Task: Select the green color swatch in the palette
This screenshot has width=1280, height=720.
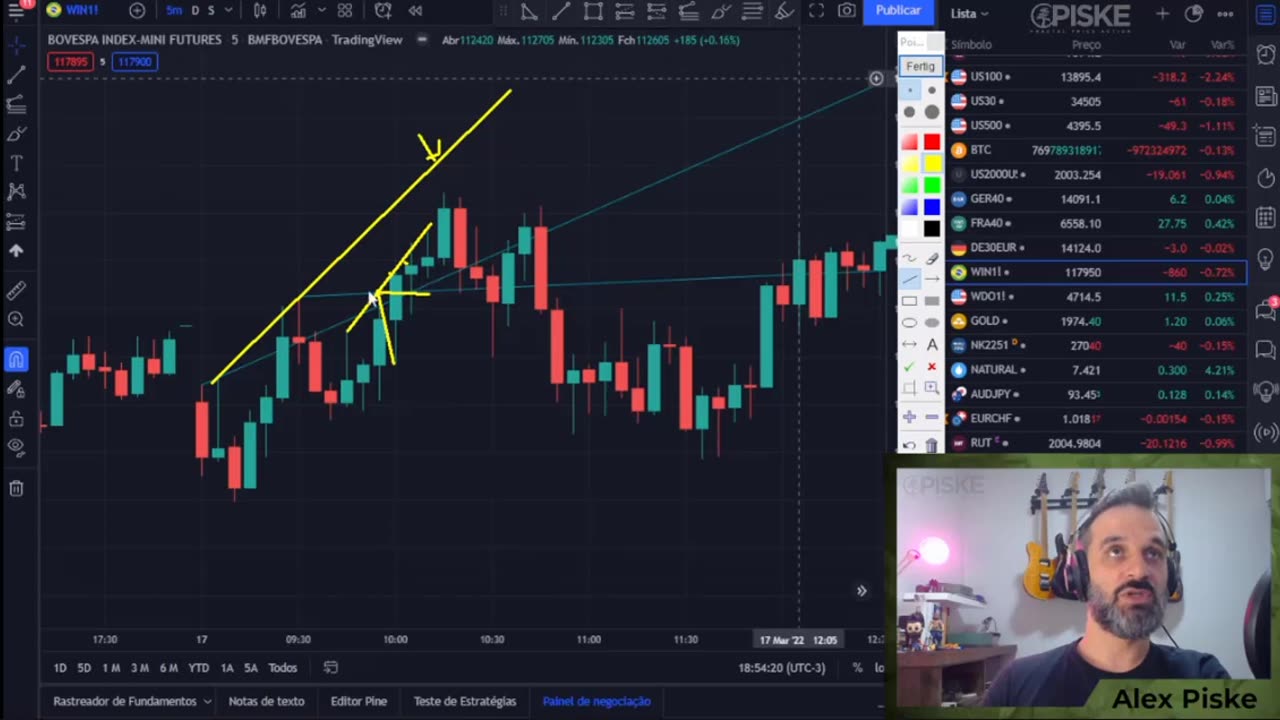Action: coord(932,186)
